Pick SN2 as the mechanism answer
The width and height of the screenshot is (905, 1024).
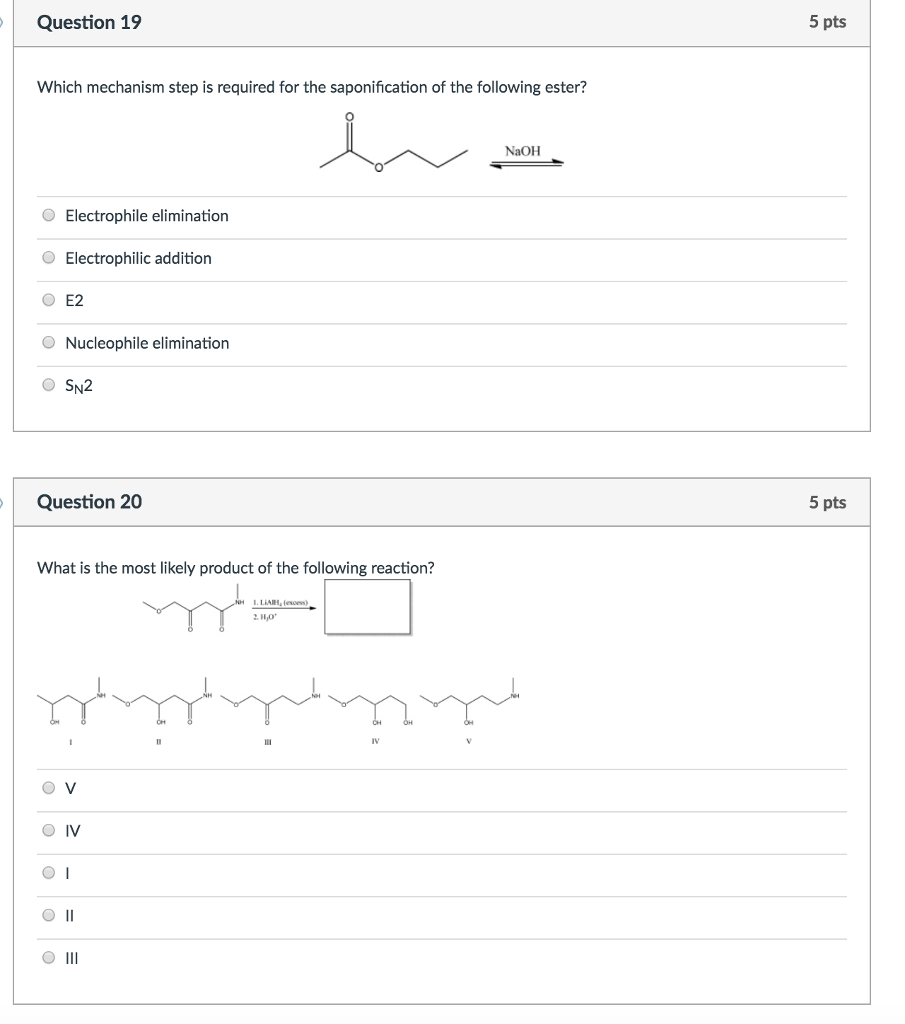coord(48,385)
